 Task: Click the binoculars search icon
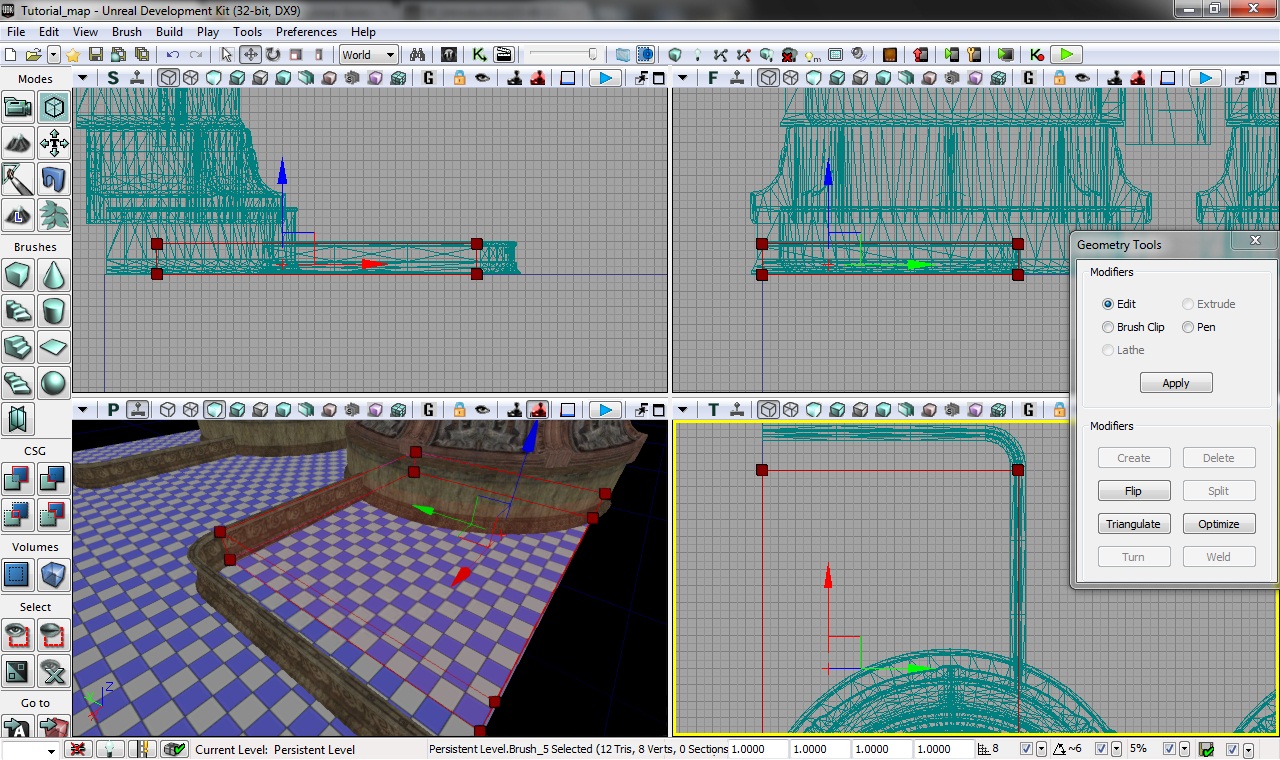[x=417, y=55]
